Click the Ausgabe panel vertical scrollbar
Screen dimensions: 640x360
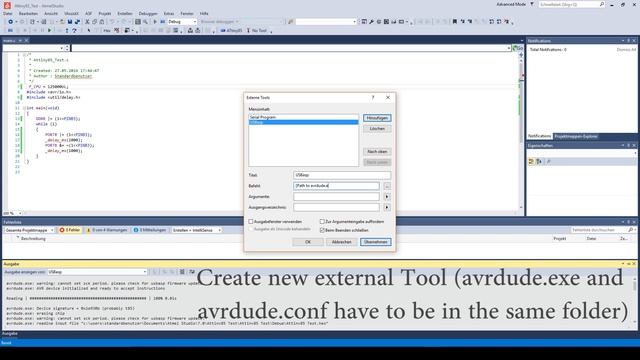coord(635,300)
